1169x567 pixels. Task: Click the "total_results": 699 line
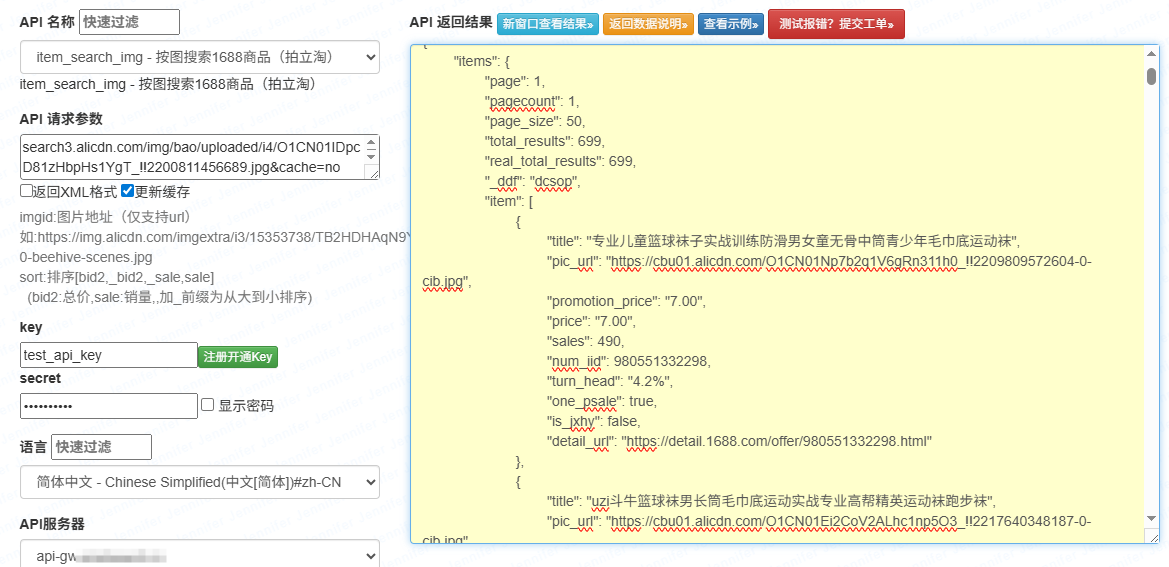(x=544, y=141)
